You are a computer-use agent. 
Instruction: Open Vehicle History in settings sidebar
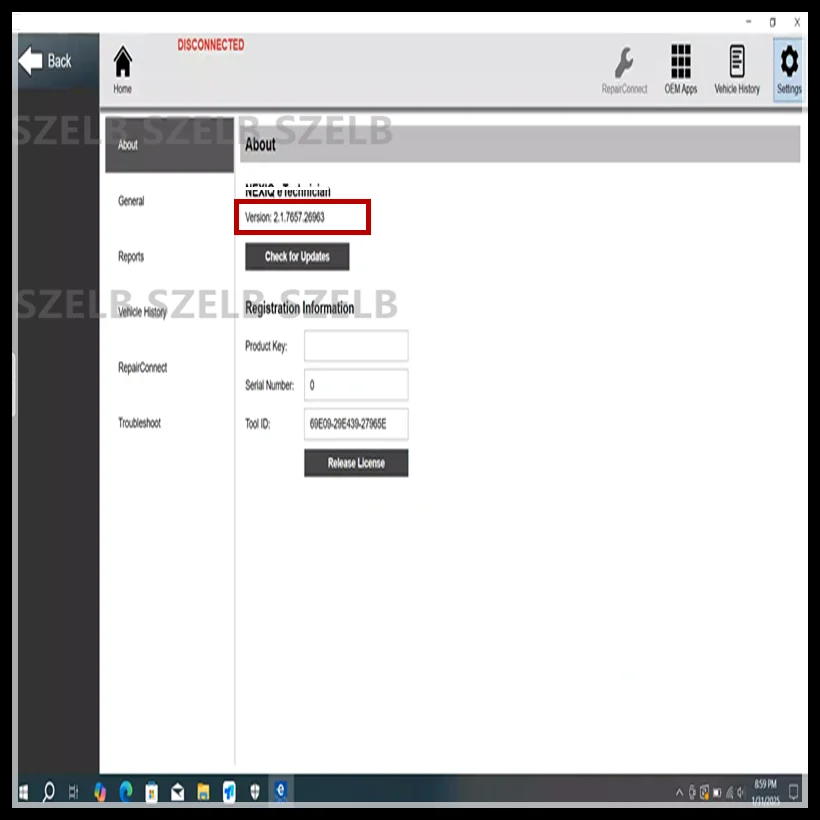coord(142,312)
